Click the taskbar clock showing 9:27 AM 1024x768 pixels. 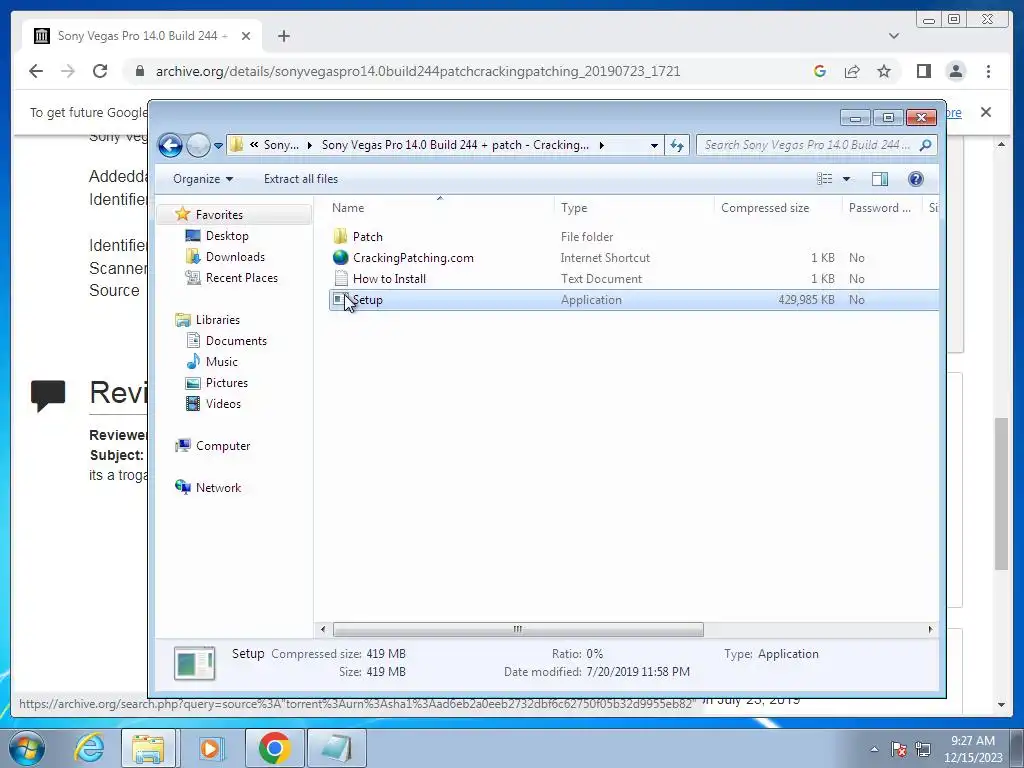(x=973, y=749)
